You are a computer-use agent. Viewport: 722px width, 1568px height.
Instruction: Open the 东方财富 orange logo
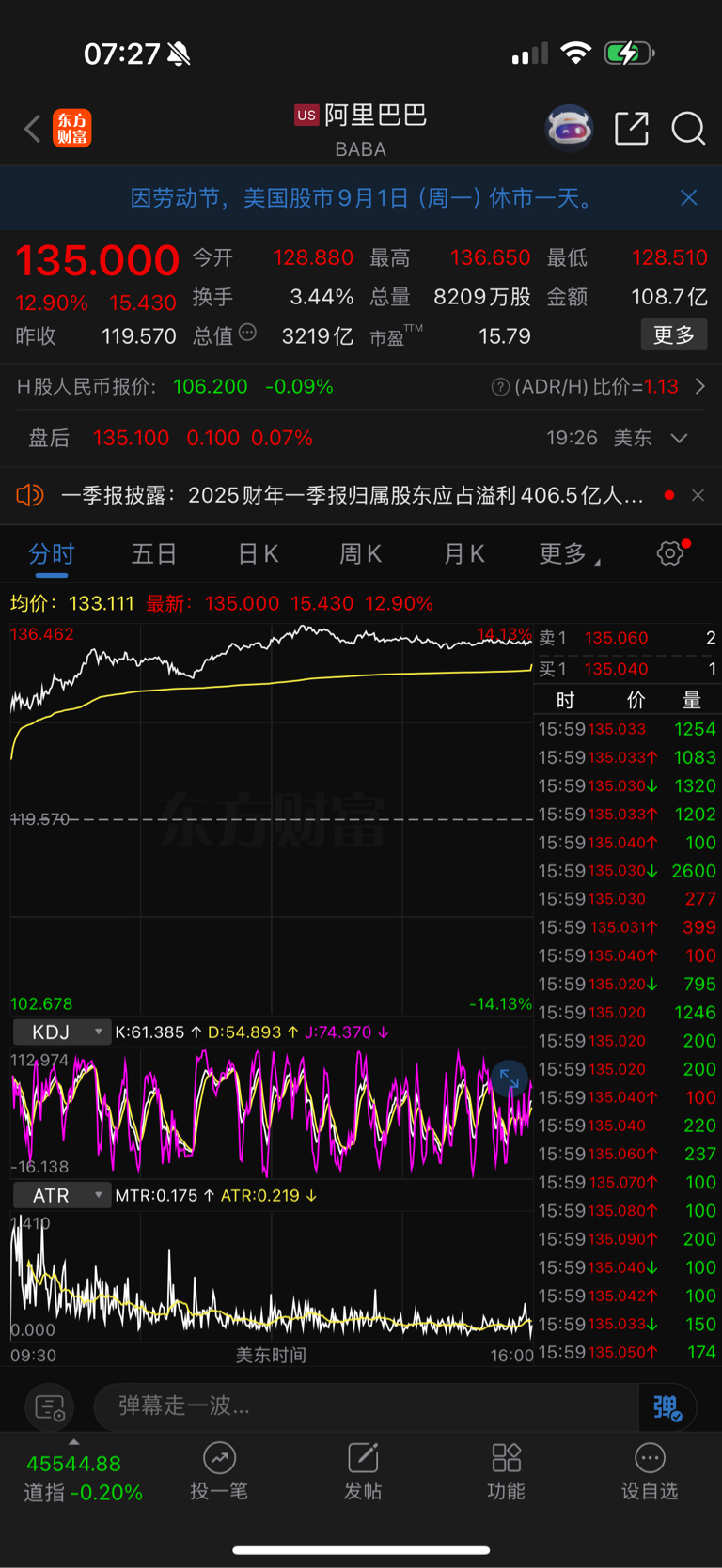(72, 128)
